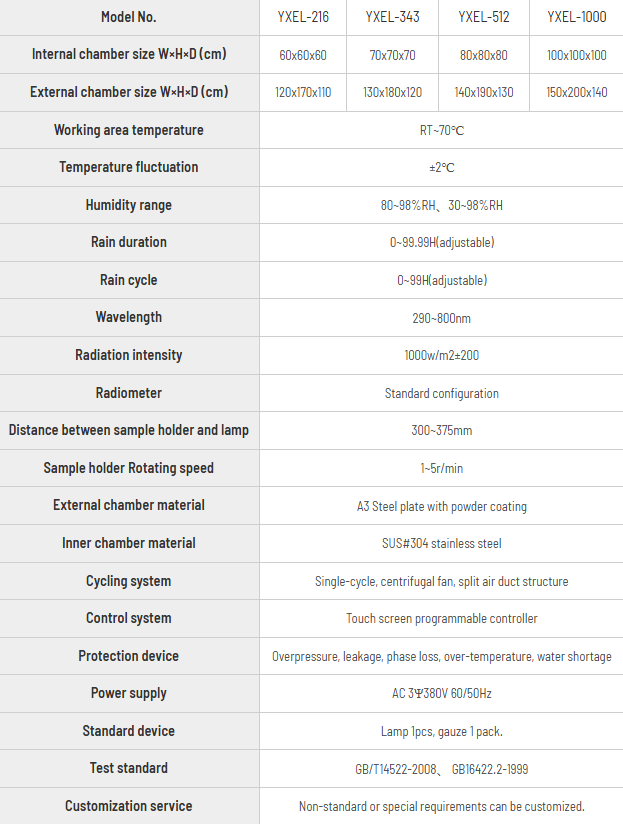
Task: Click the Model No. row label
Action: click(x=129, y=17)
